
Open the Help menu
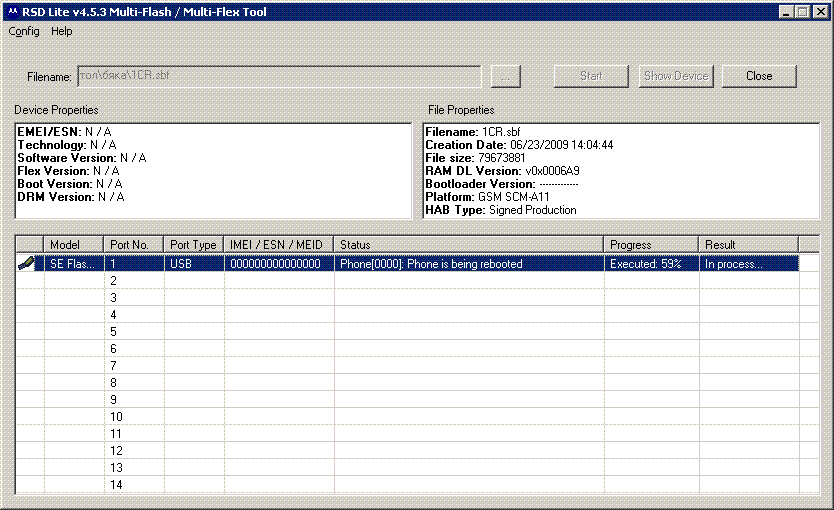(x=62, y=31)
